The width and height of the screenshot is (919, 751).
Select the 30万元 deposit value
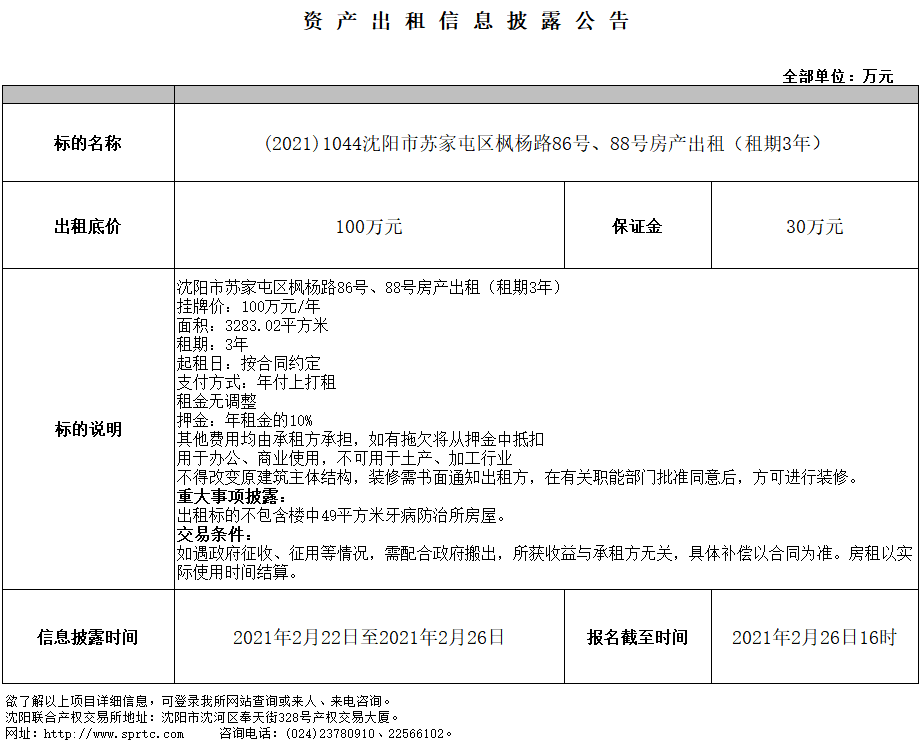(x=814, y=227)
